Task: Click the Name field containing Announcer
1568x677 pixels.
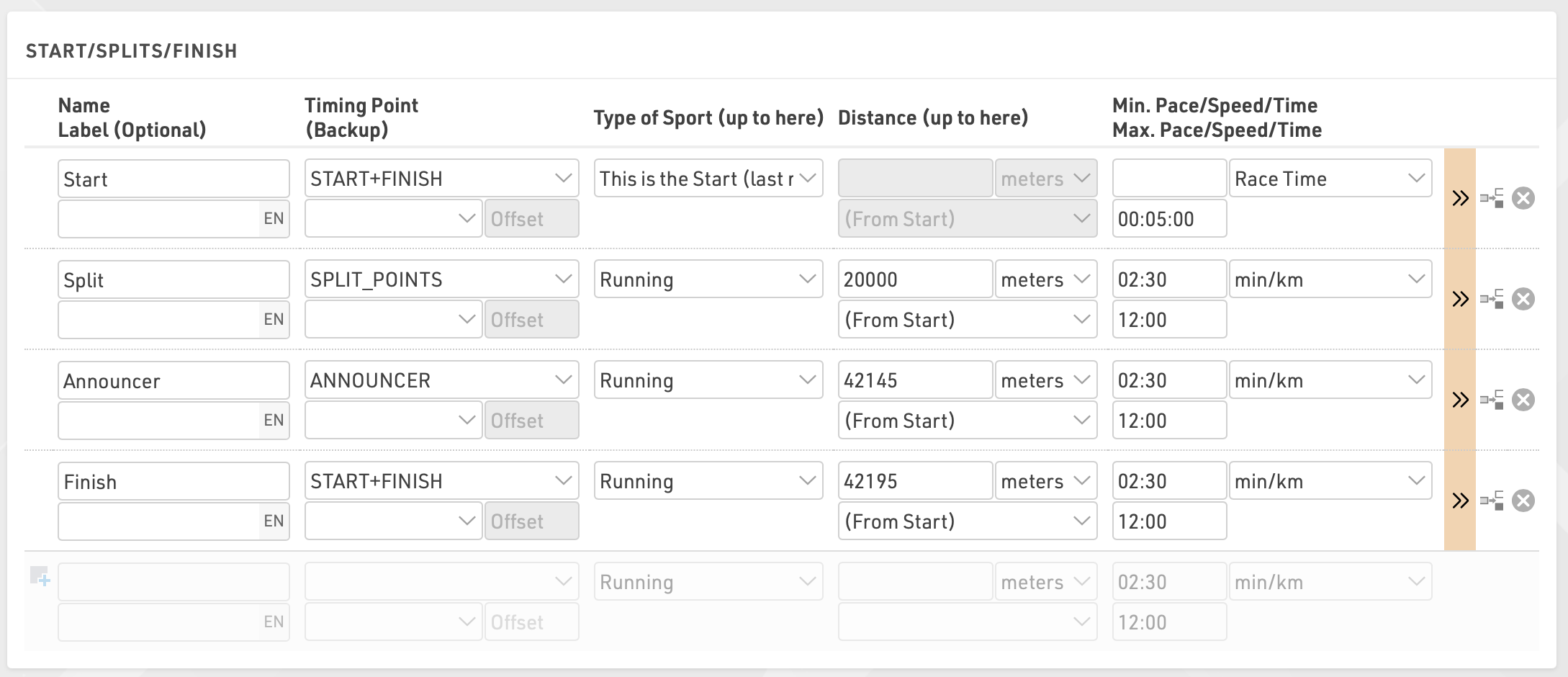Action: coord(173,380)
